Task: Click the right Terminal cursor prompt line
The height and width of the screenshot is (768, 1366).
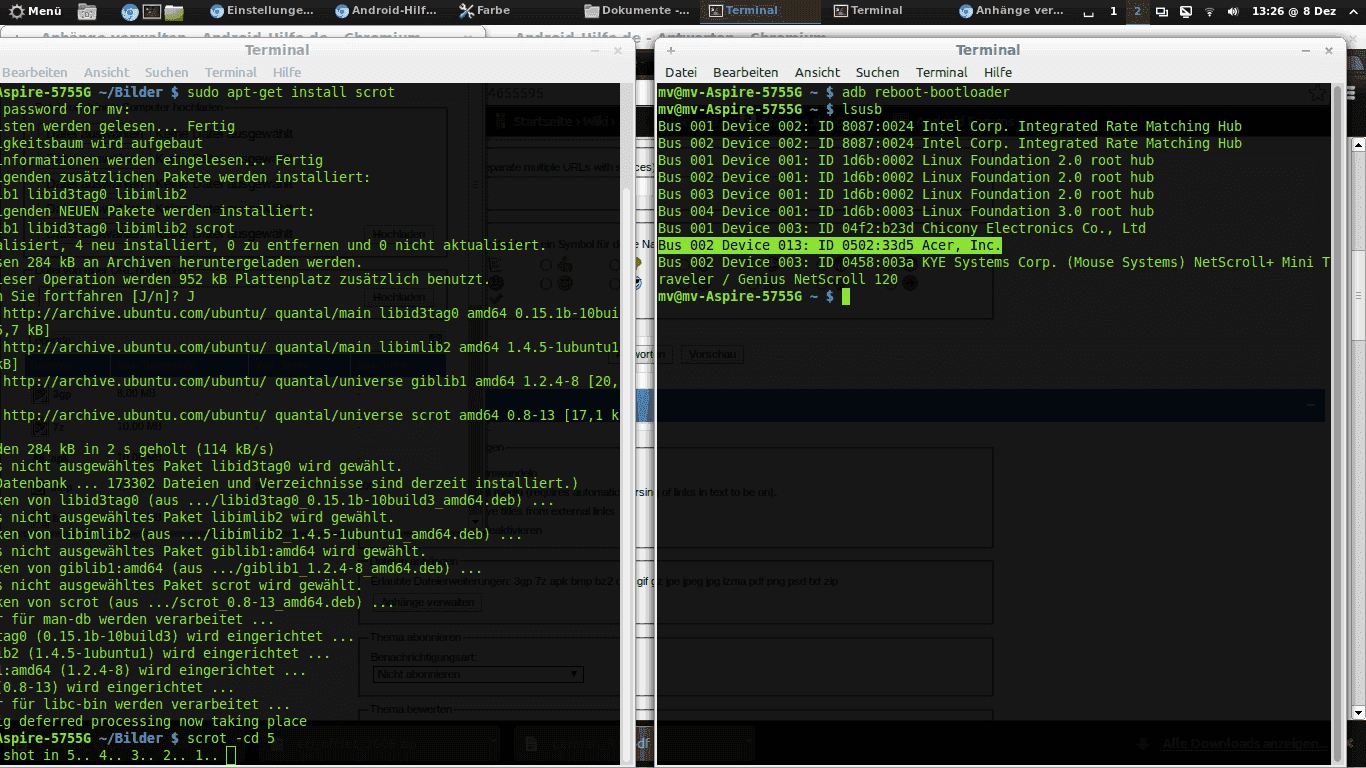Action: (754, 296)
